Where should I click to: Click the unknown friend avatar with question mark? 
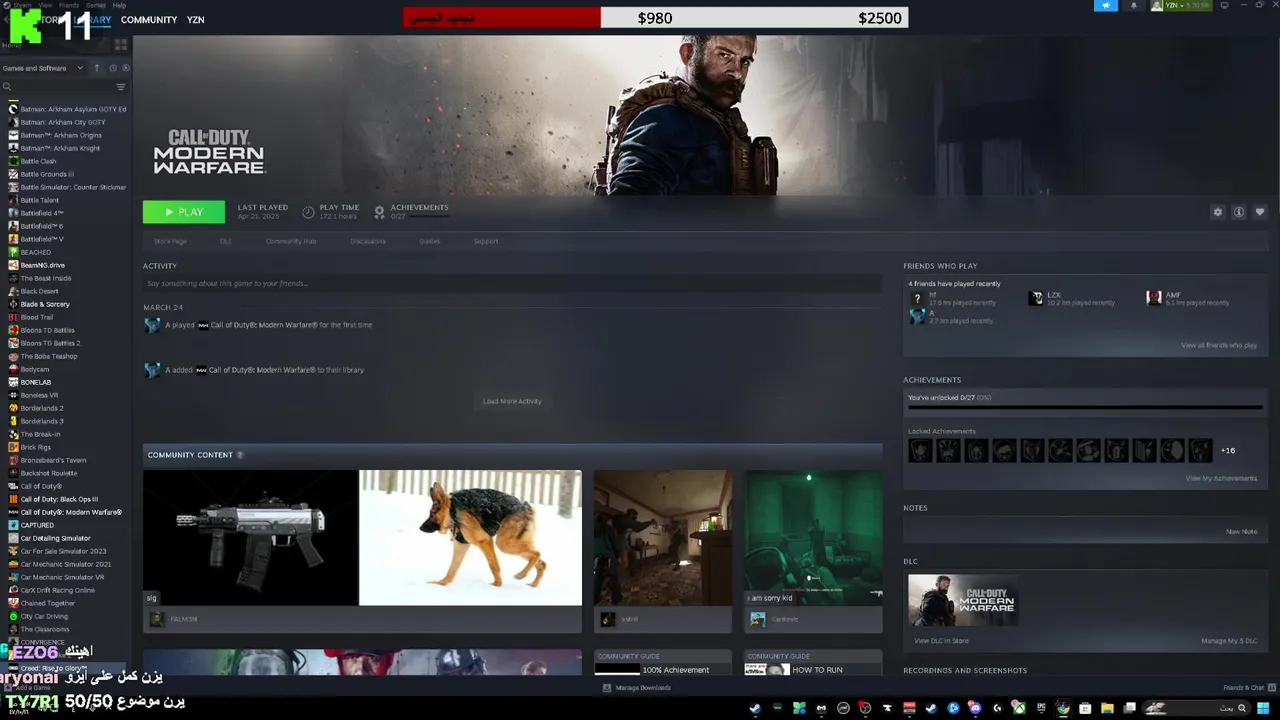click(917, 298)
